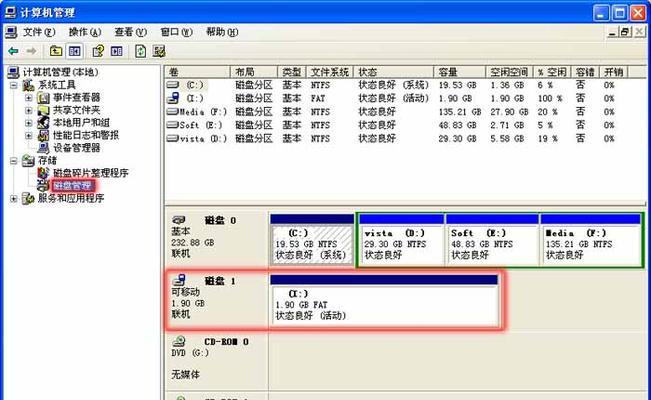This screenshot has width=651, height=400.
Task: Click the (C:) volume drive icon in list
Action: click(x=173, y=85)
